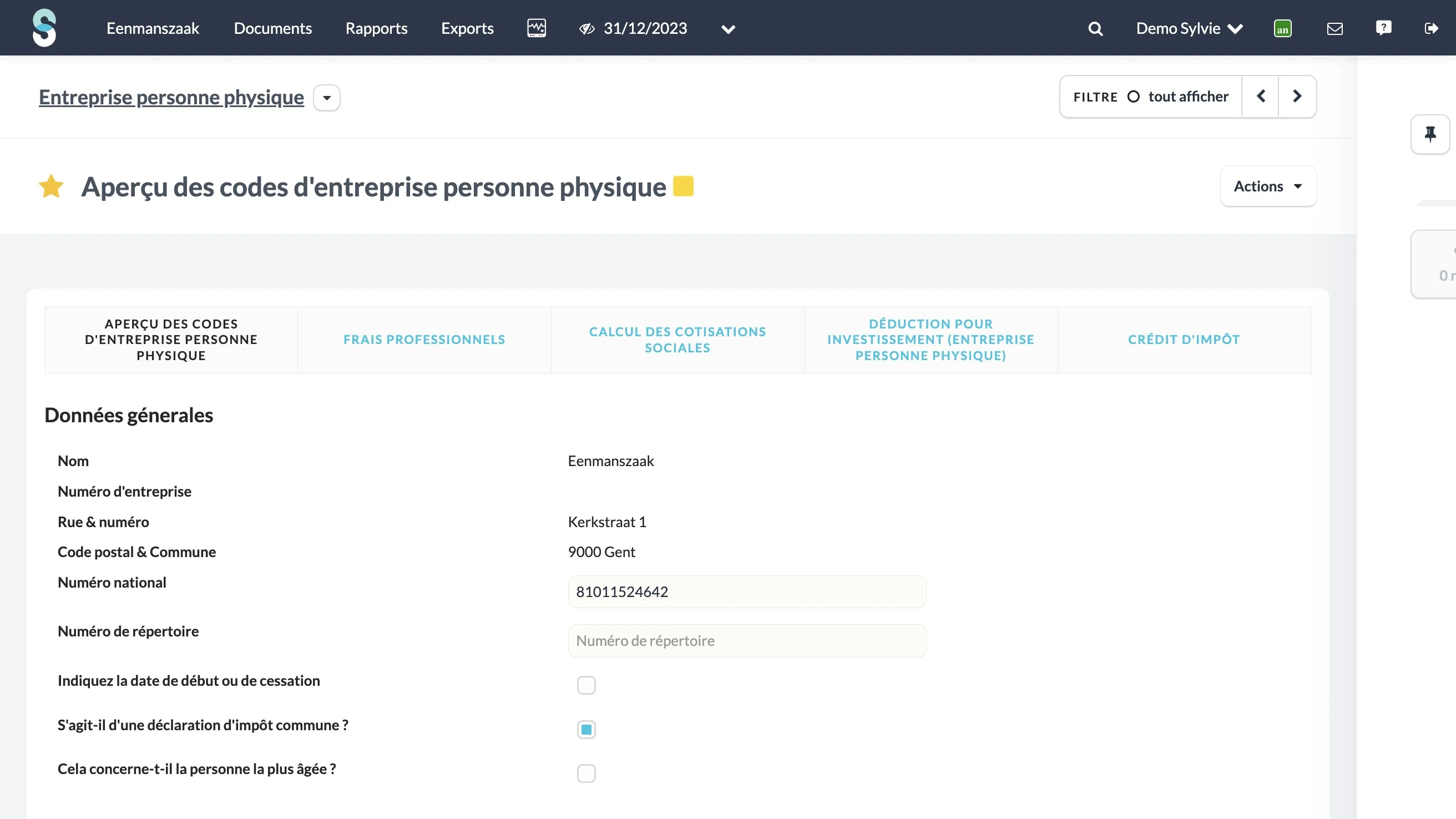The height and width of the screenshot is (819, 1456).
Task: Click the logout arrow icon
Action: 1431,28
